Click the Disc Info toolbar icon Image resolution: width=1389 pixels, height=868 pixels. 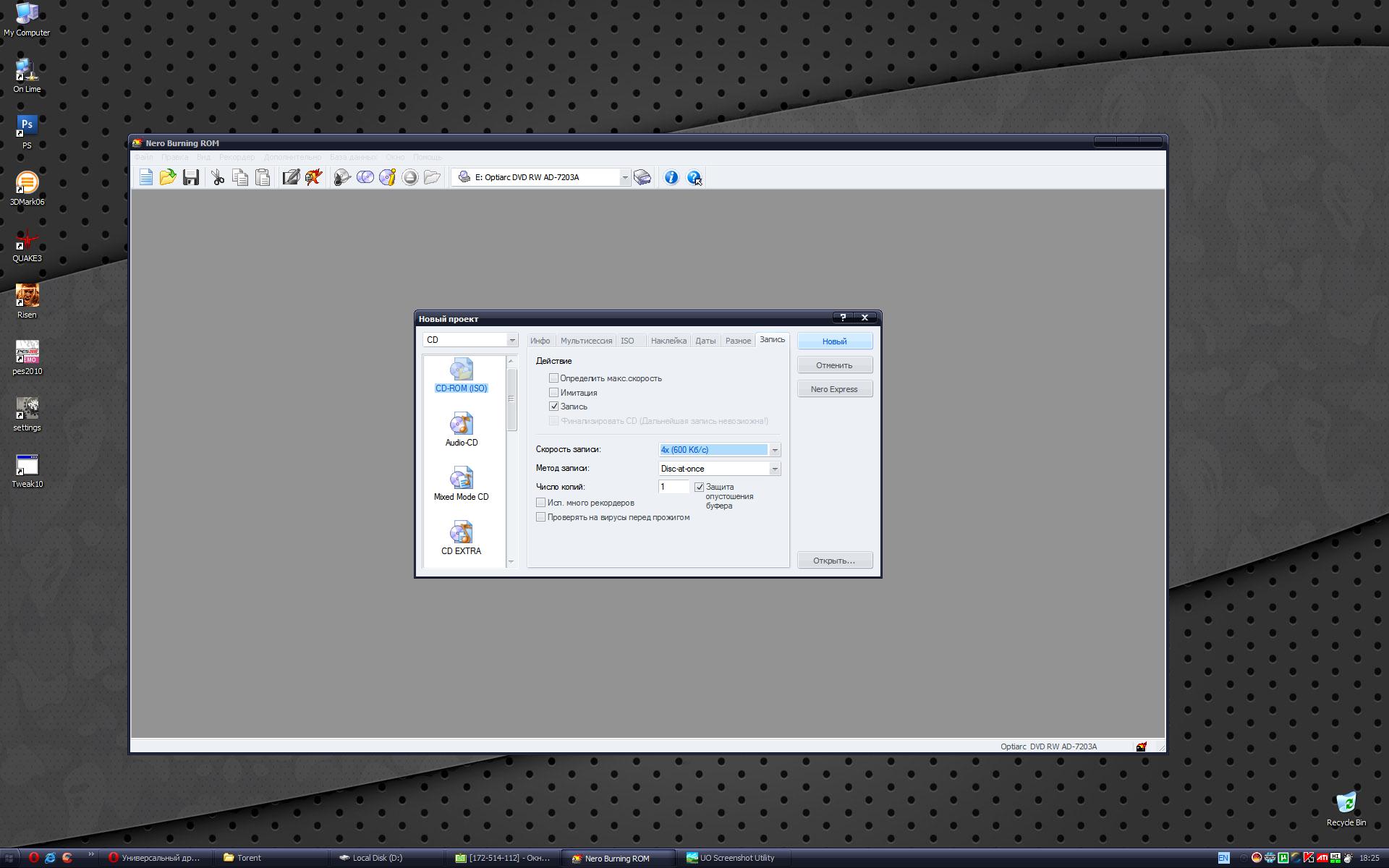pos(388,177)
